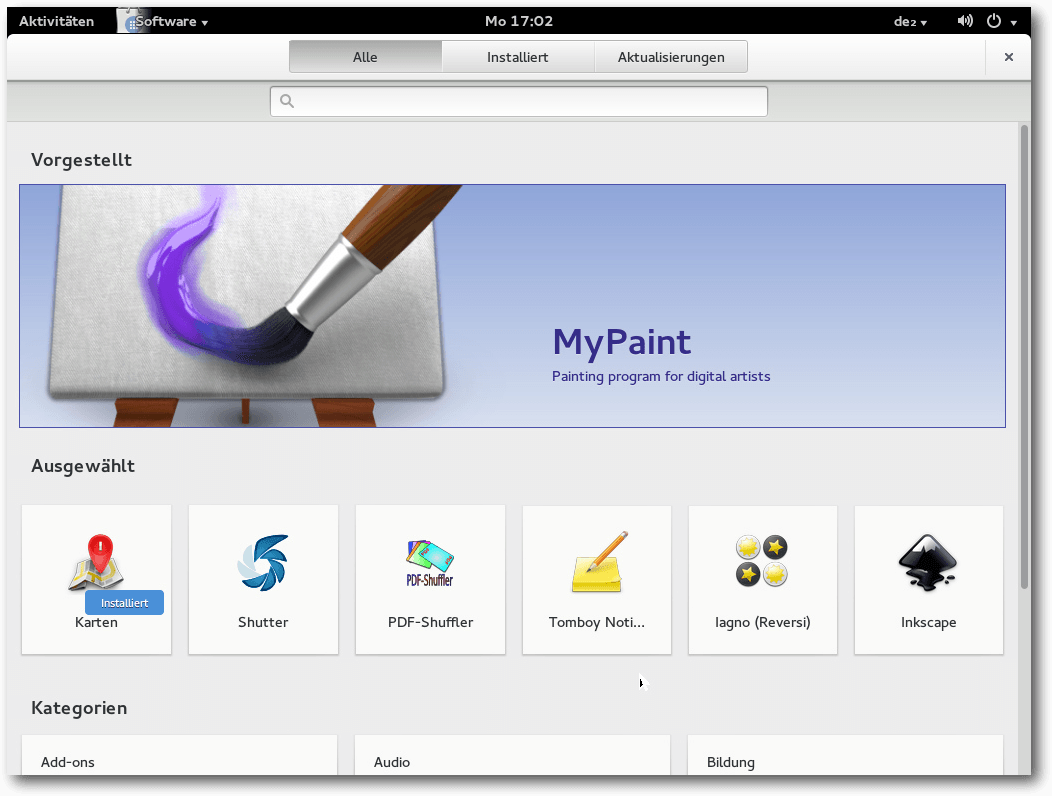Switch to the Alle tab

[x=366, y=57]
